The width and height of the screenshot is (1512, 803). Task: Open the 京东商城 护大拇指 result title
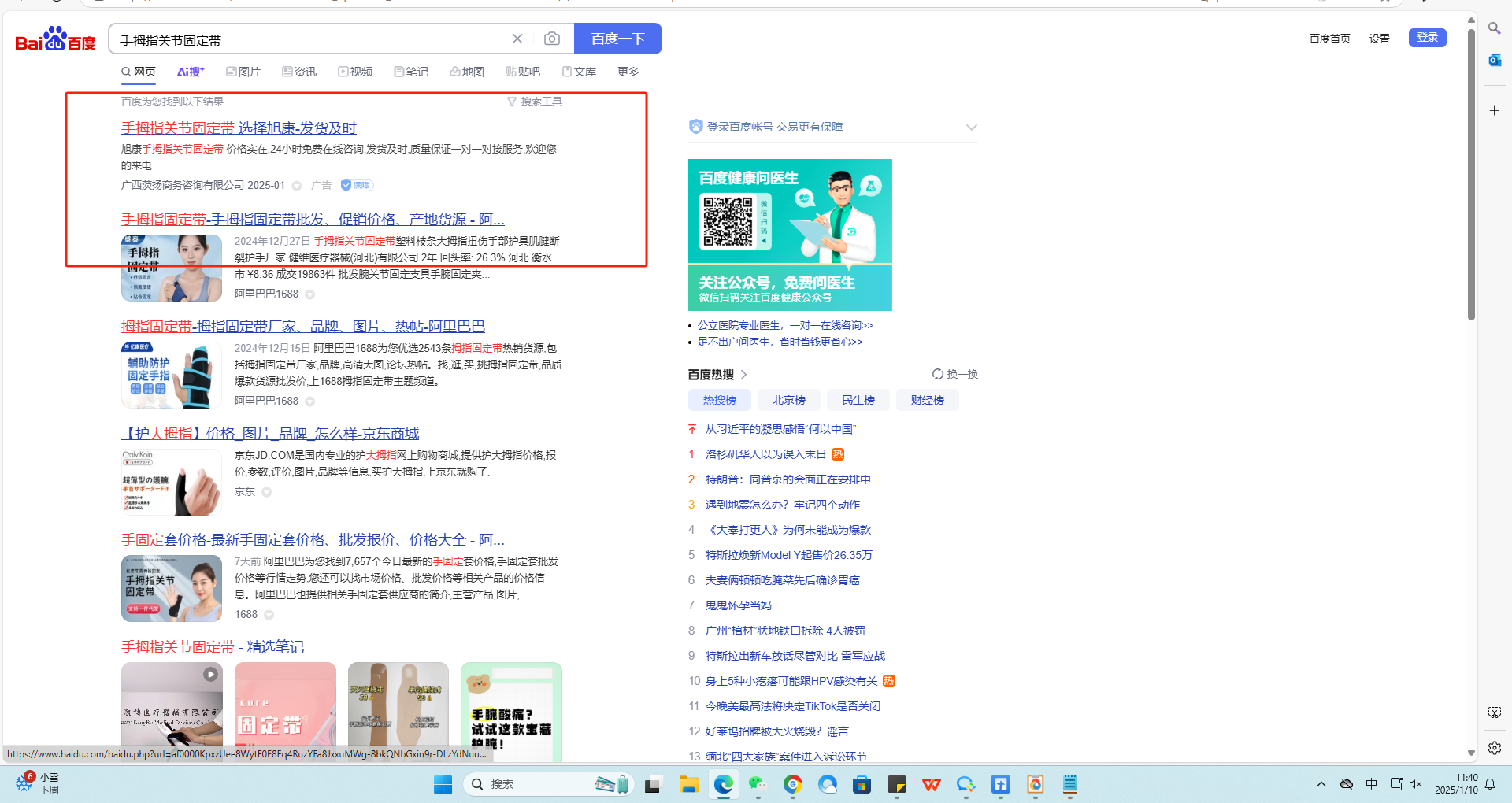[270, 433]
